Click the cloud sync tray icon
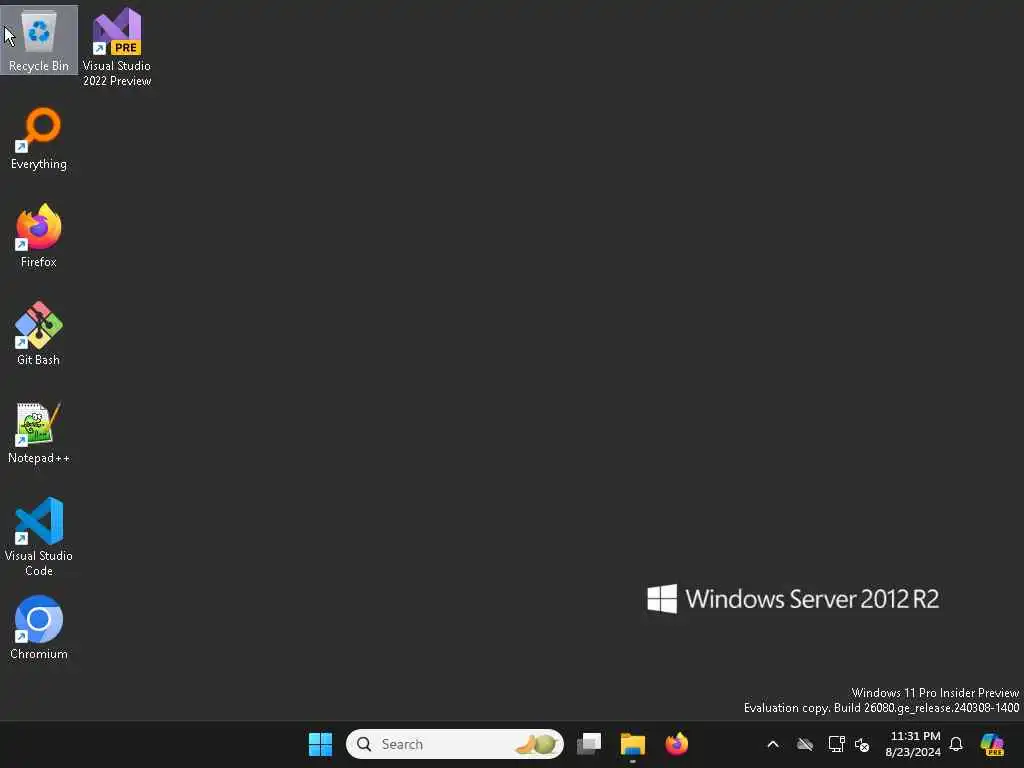1024x768 pixels. point(805,744)
